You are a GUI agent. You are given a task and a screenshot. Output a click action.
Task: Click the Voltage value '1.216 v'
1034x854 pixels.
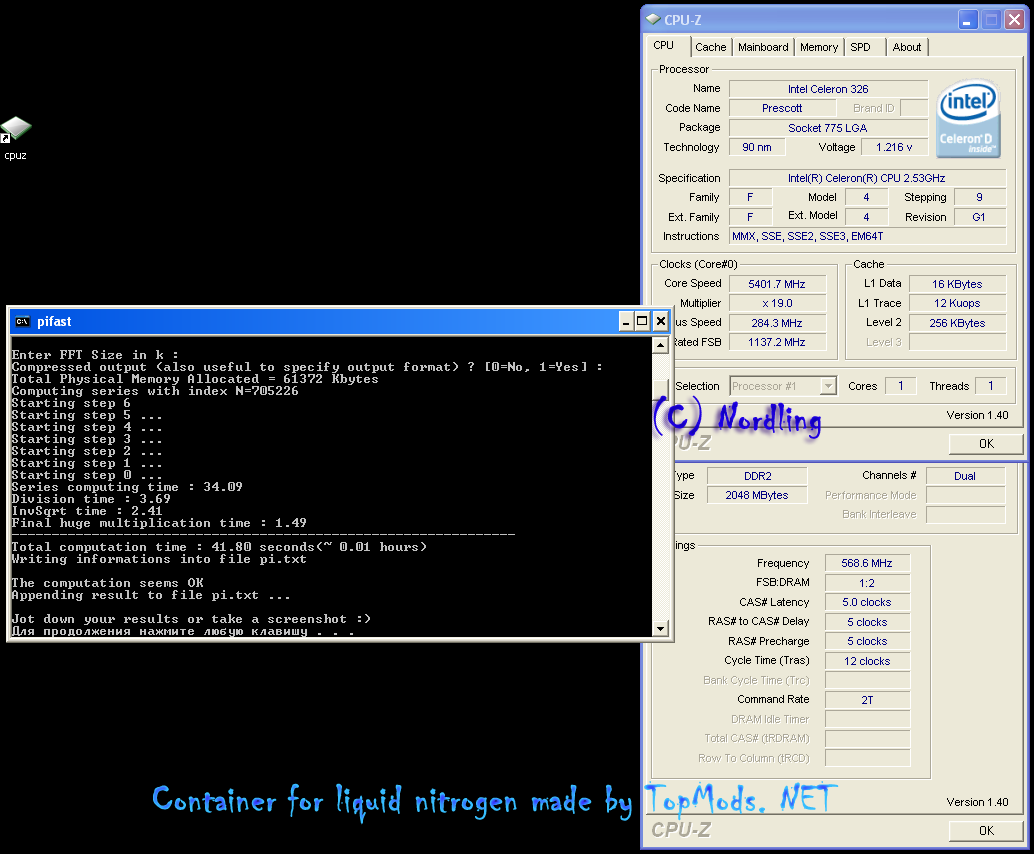click(x=894, y=147)
